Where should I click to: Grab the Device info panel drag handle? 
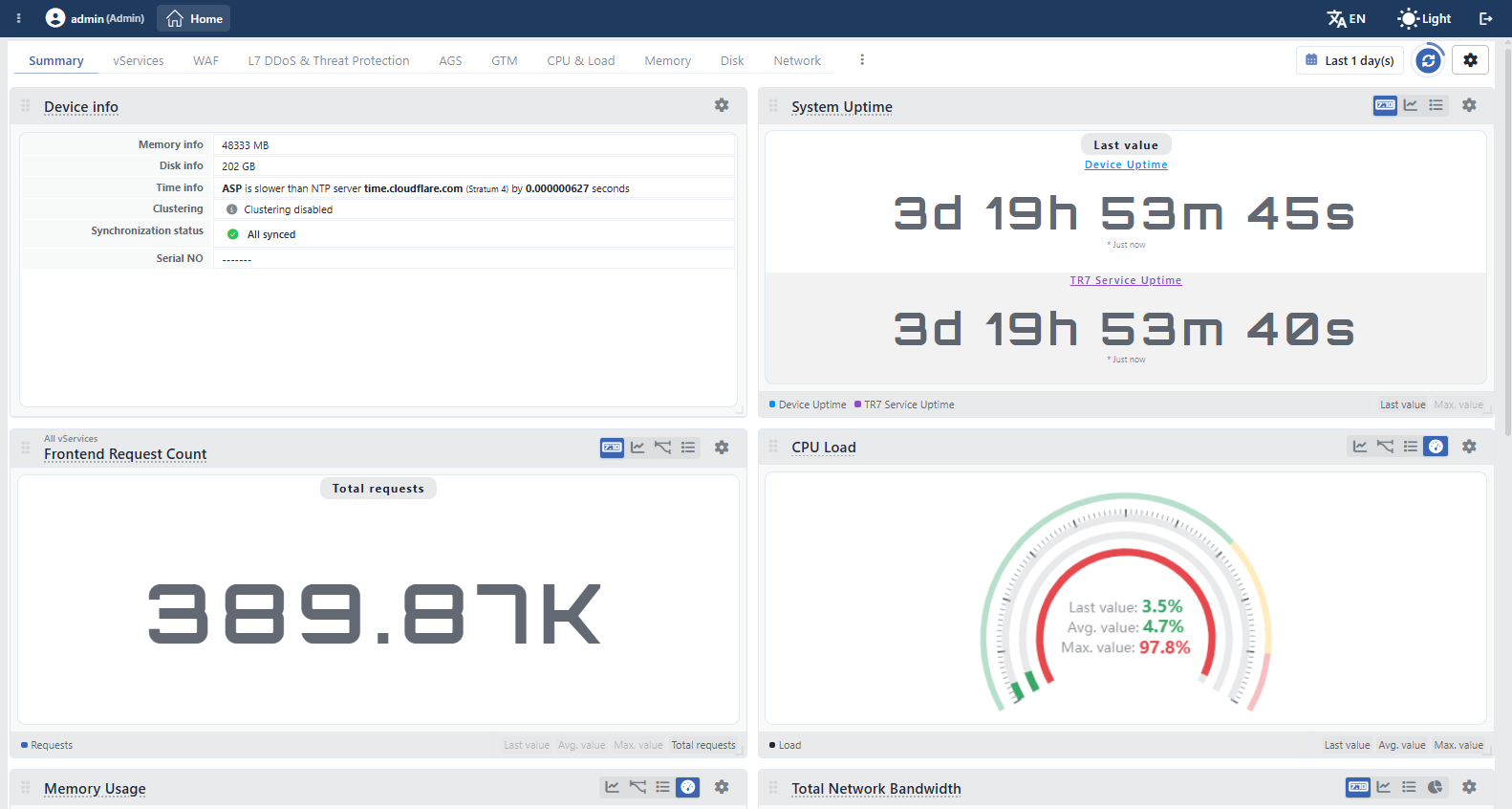(x=26, y=106)
